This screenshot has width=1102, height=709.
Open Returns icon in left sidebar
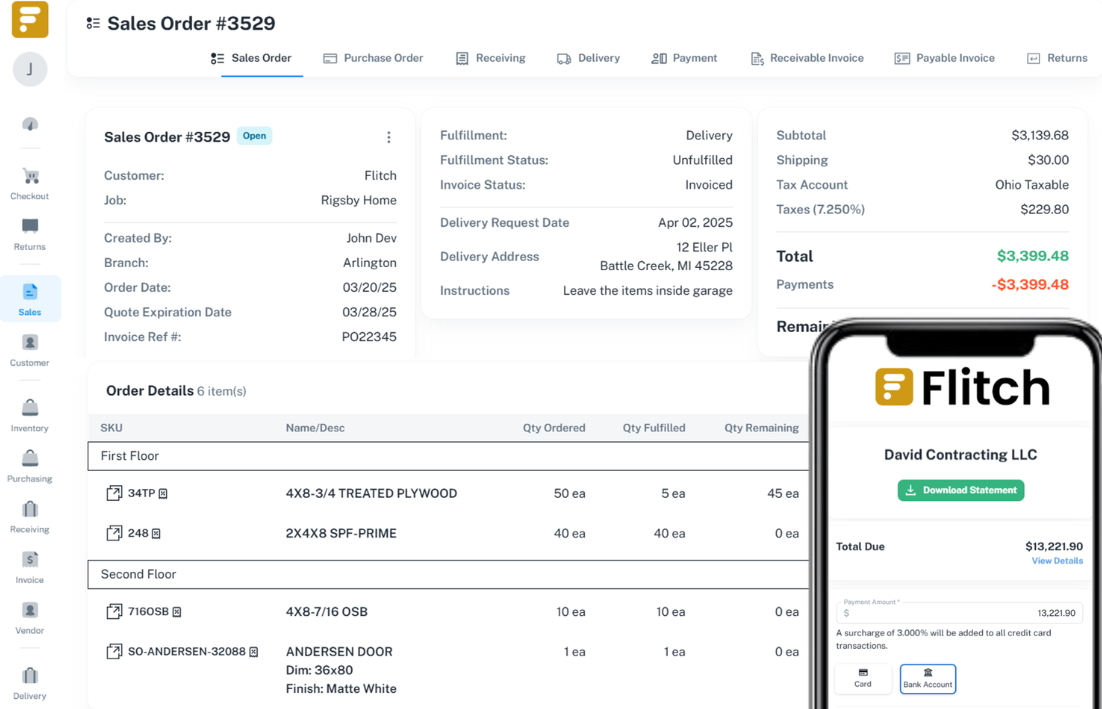[30, 226]
